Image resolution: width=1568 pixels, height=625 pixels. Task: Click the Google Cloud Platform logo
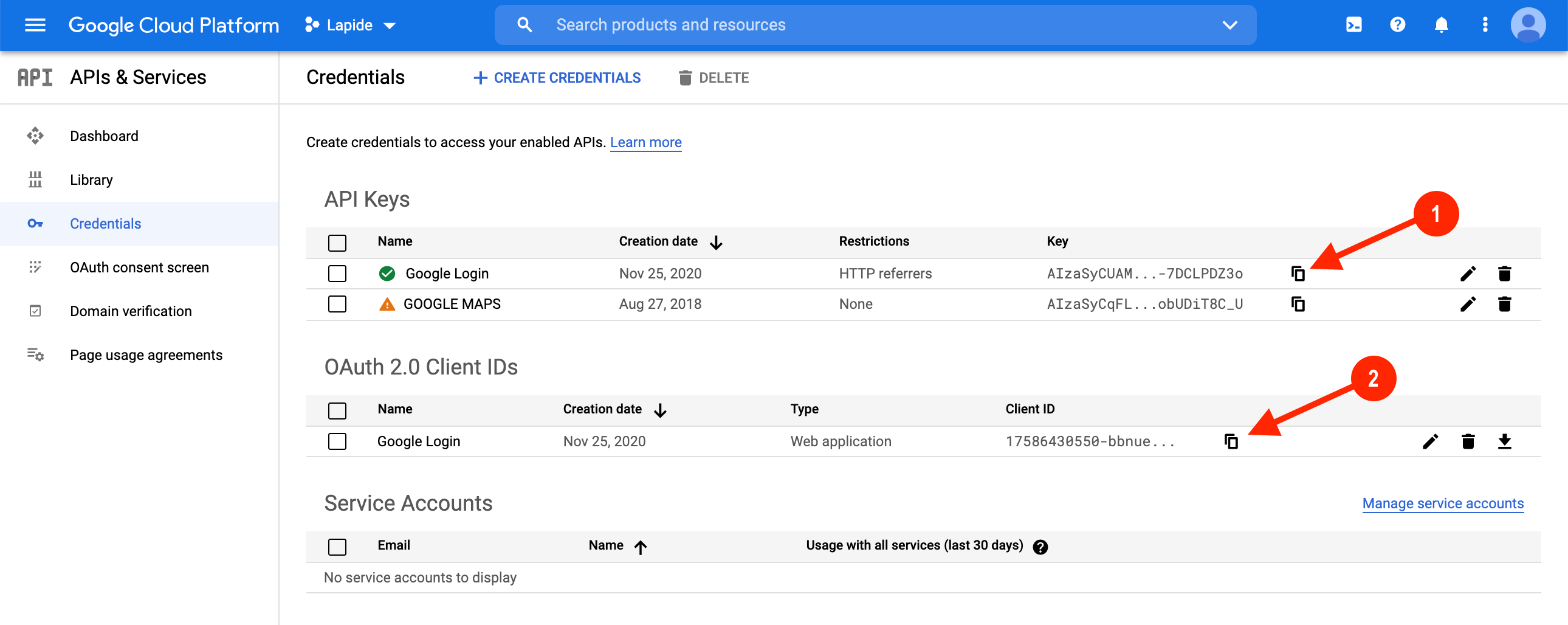[x=173, y=25]
